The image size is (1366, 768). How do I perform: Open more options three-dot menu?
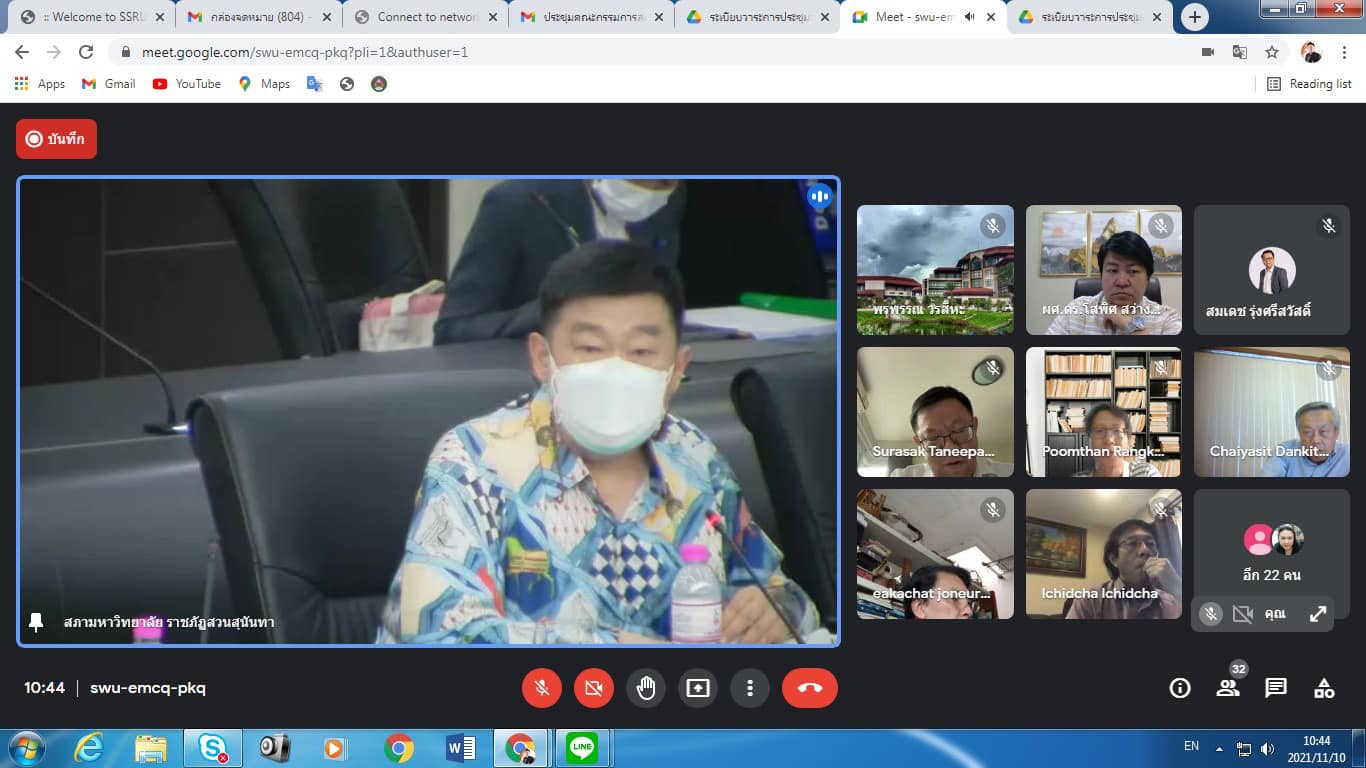(750, 688)
